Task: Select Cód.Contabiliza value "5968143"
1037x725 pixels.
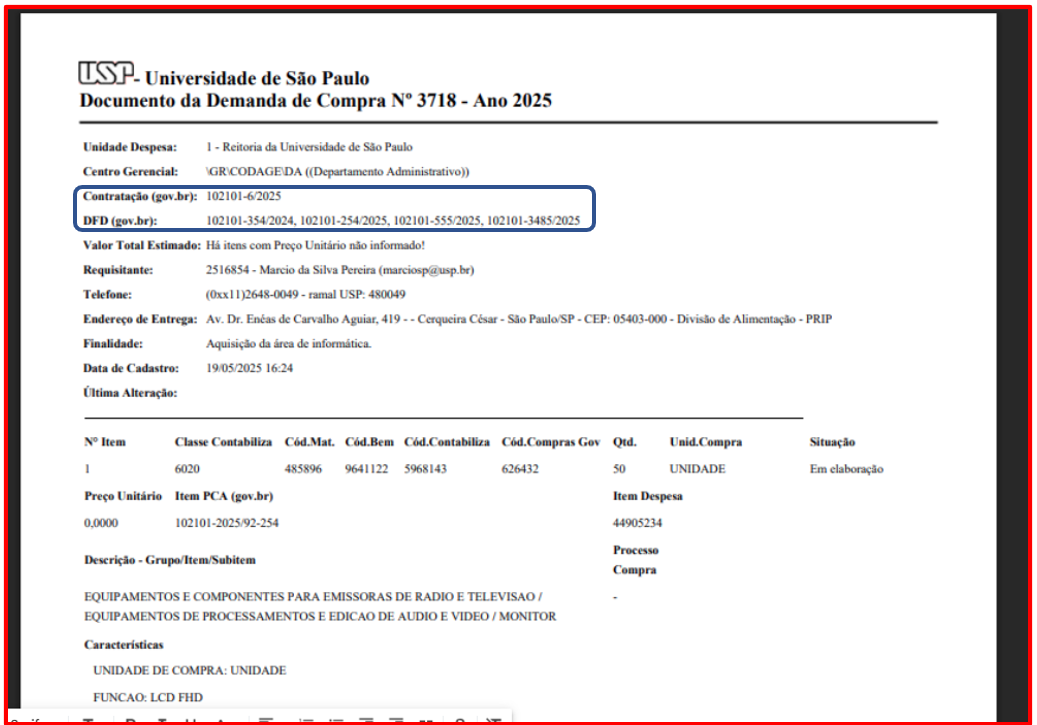Action: click(x=425, y=469)
